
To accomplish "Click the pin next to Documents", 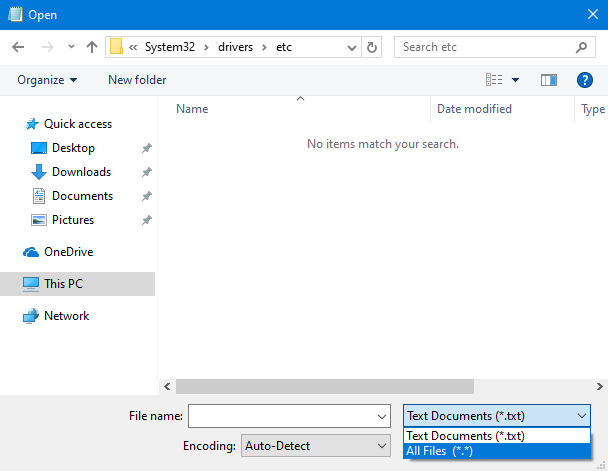I will [x=146, y=196].
